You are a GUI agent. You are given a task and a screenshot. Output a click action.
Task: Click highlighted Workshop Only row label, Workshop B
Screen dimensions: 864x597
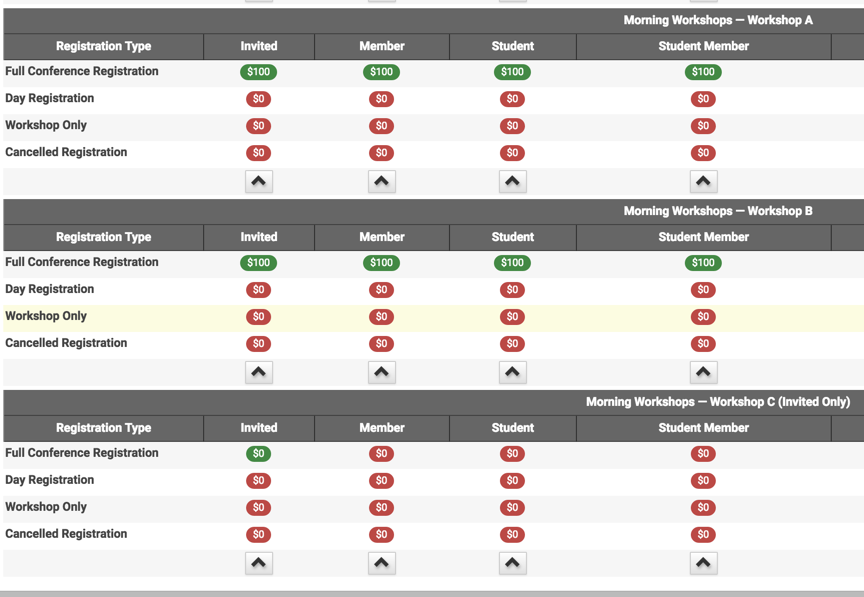point(46,316)
